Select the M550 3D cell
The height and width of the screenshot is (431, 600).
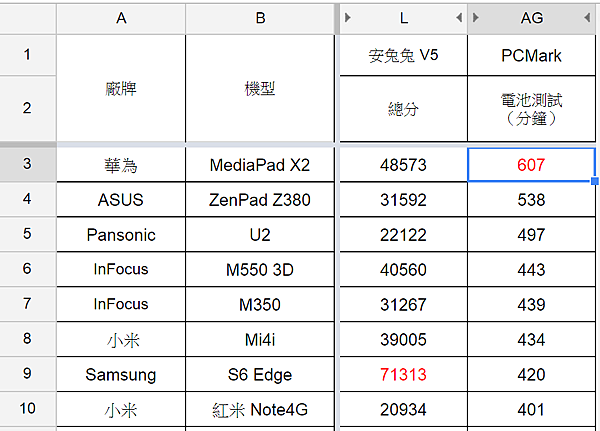coord(260,269)
